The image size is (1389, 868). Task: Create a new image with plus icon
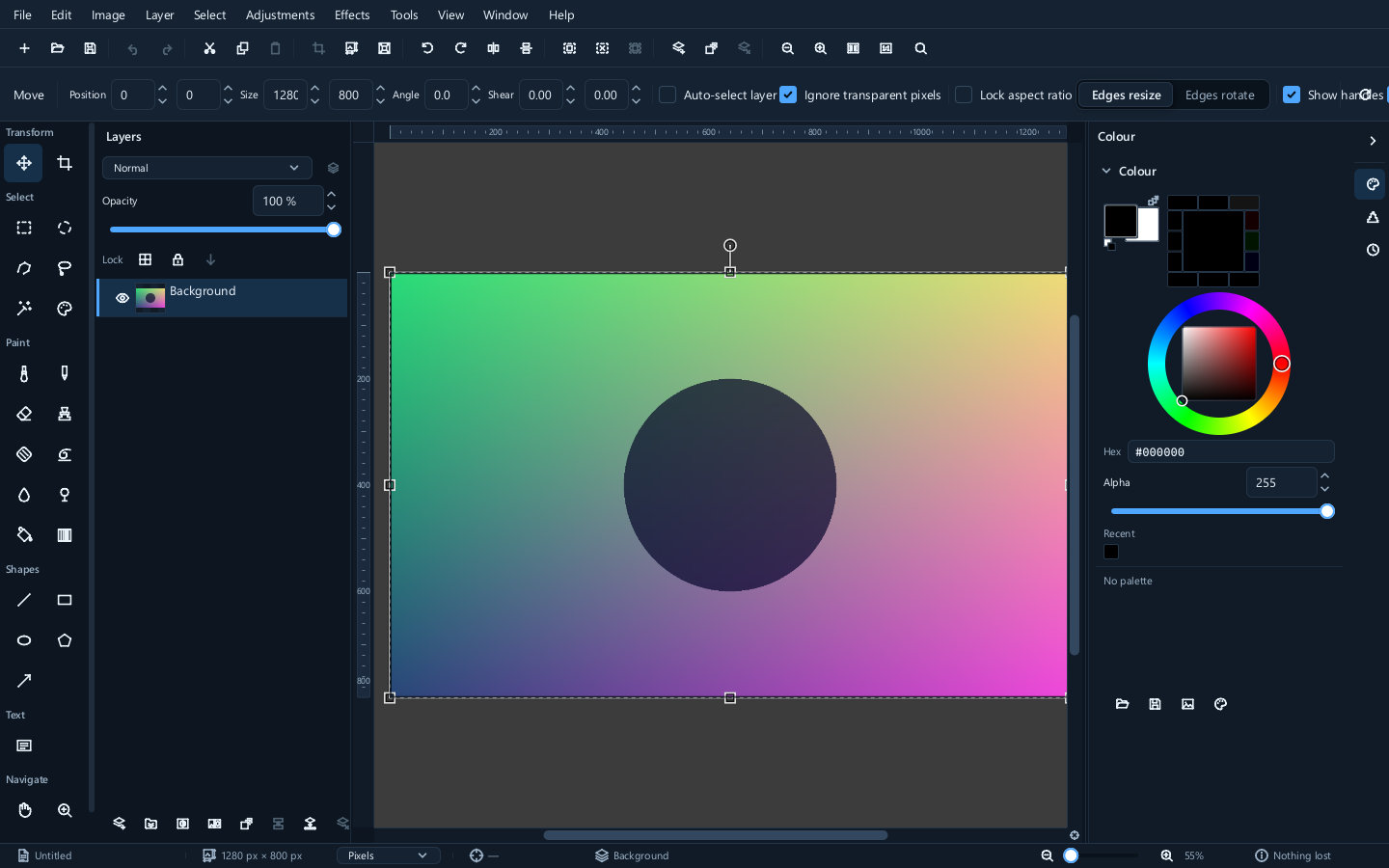(24, 48)
